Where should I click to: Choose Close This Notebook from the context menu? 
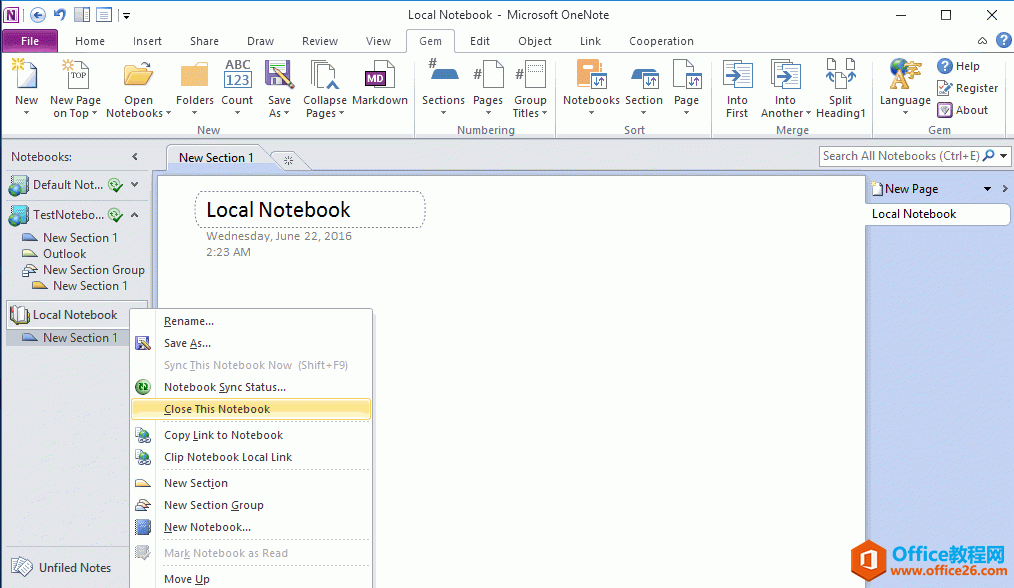(217, 408)
